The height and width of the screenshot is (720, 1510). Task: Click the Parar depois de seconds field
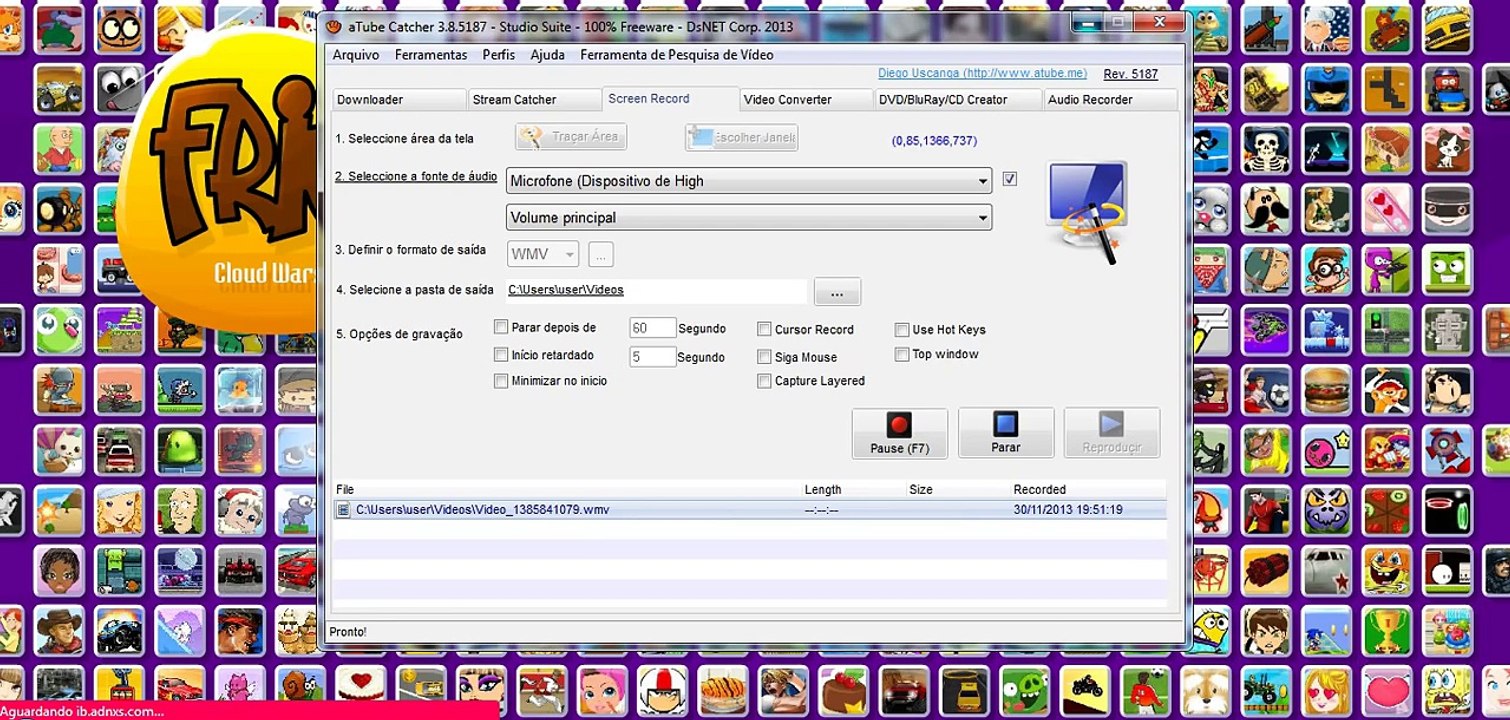point(653,328)
